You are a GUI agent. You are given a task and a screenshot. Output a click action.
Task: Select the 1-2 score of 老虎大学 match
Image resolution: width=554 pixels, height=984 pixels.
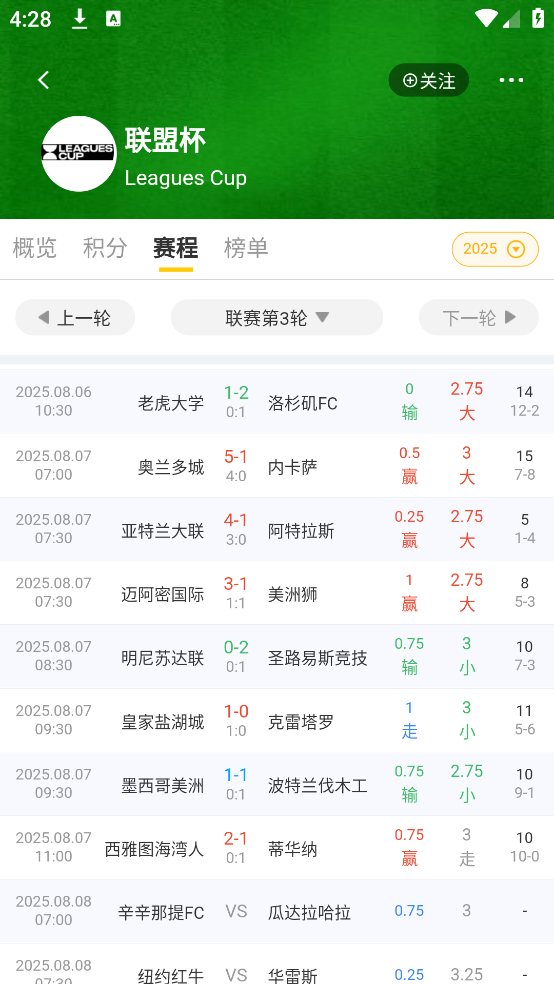click(236, 393)
